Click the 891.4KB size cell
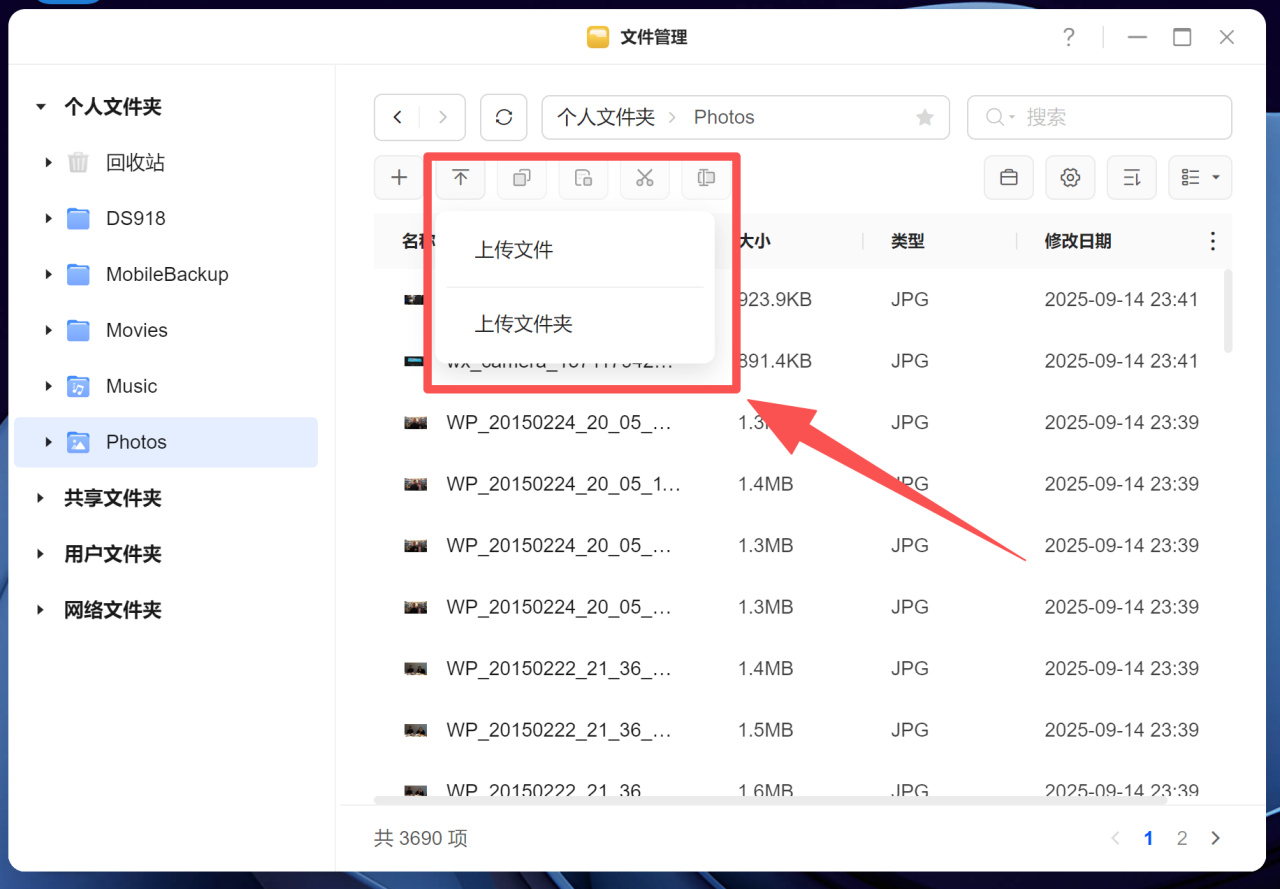The width and height of the screenshot is (1280, 889). pos(775,361)
